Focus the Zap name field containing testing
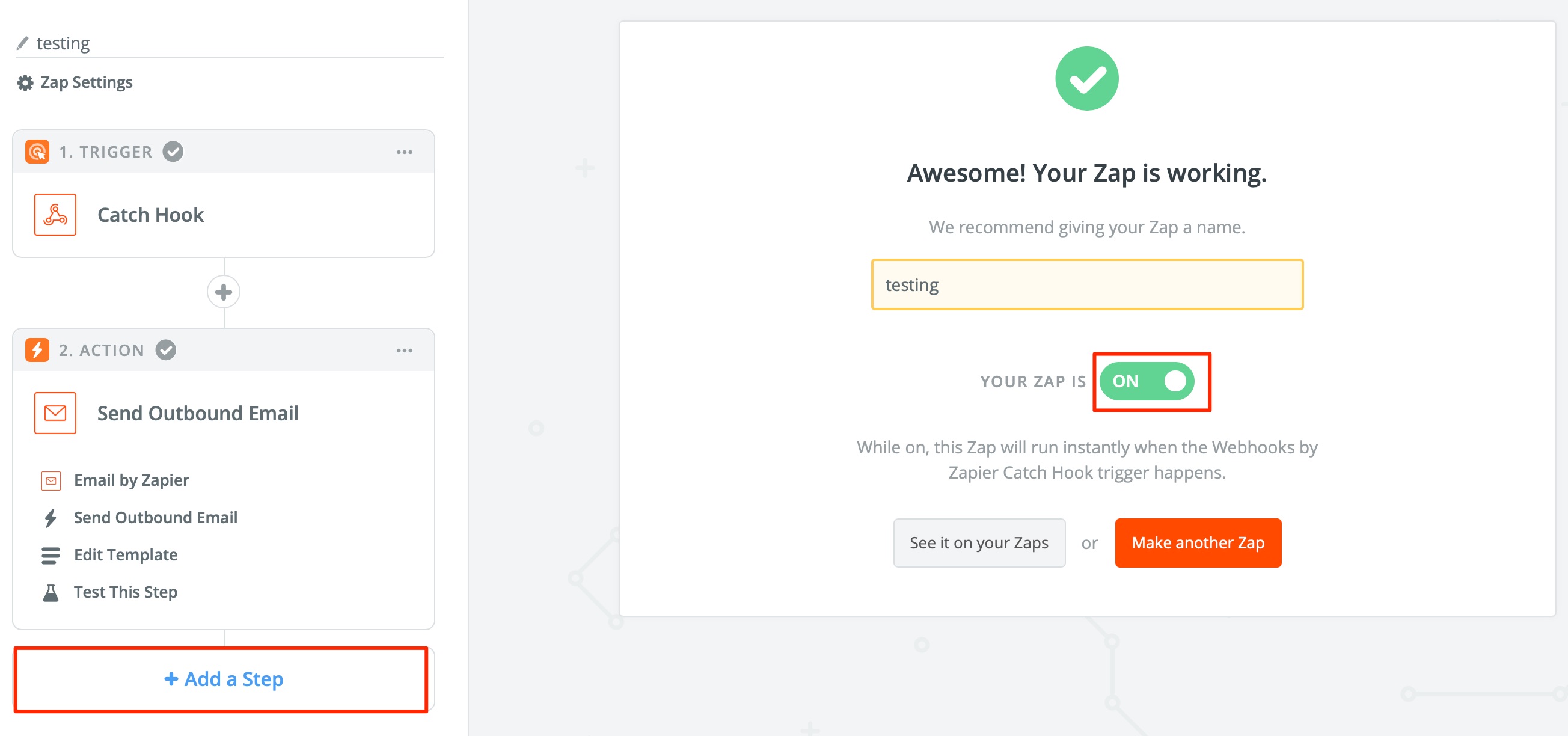 point(1087,285)
